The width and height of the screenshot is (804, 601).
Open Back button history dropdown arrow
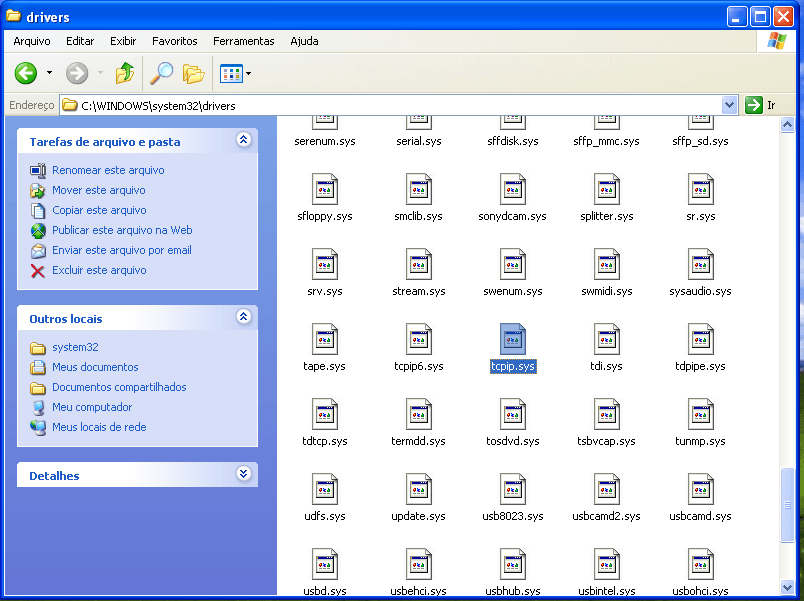pyautogui.click(x=49, y=73)
